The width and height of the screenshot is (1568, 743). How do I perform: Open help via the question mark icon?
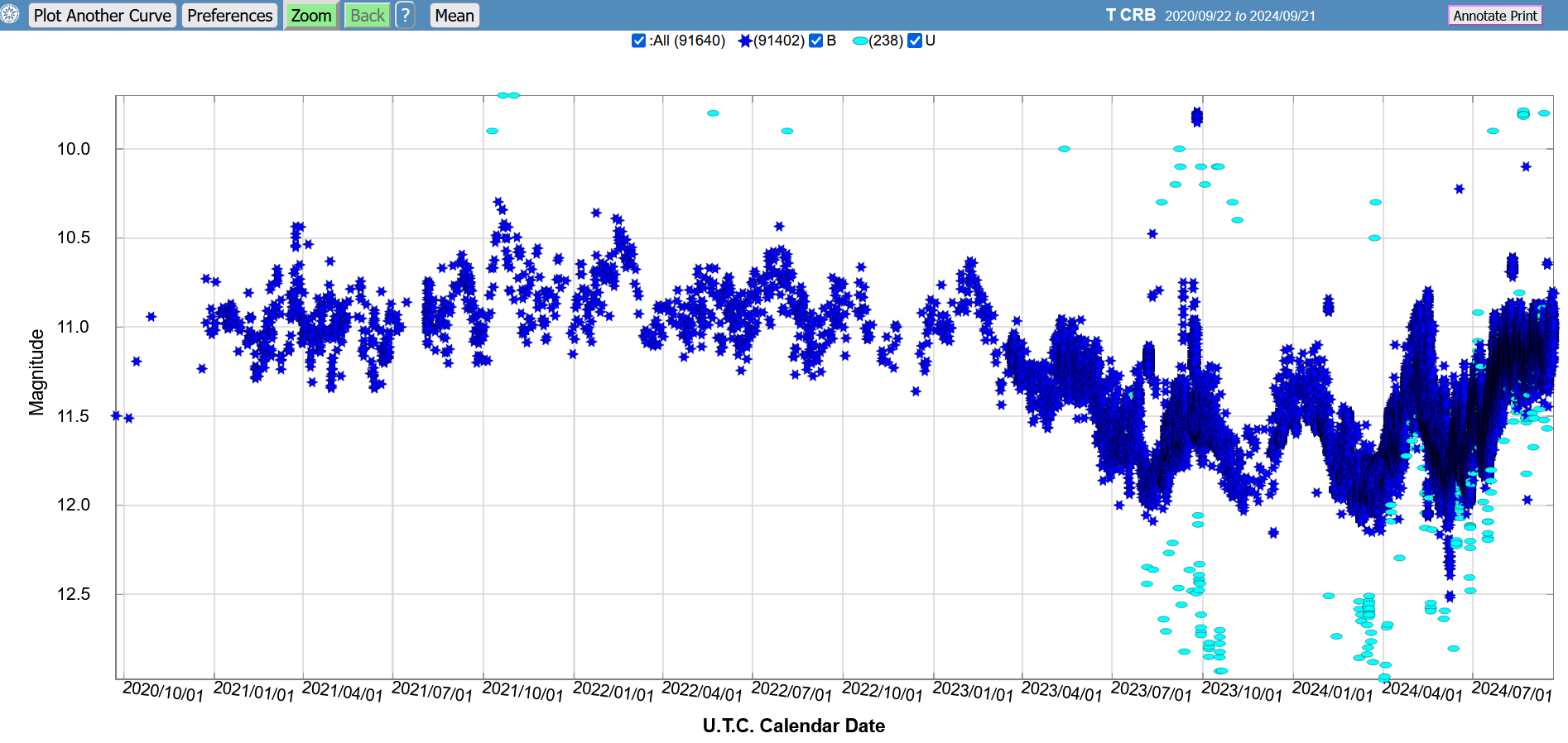[405, 15]
